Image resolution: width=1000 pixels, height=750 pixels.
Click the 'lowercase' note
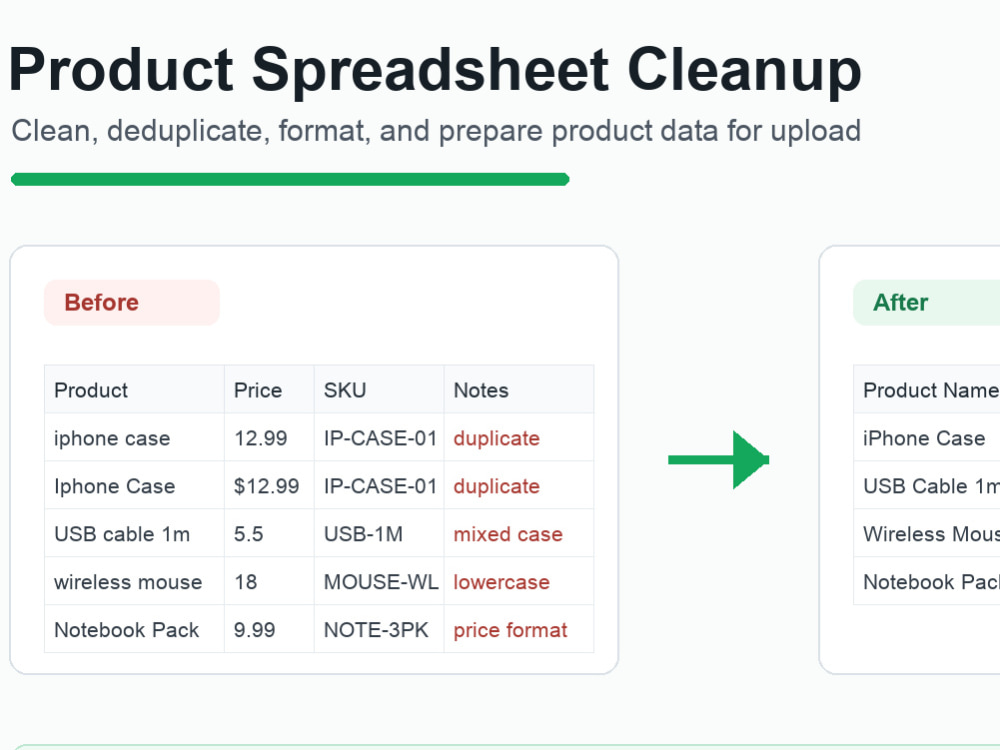click(x=501, y=582)
